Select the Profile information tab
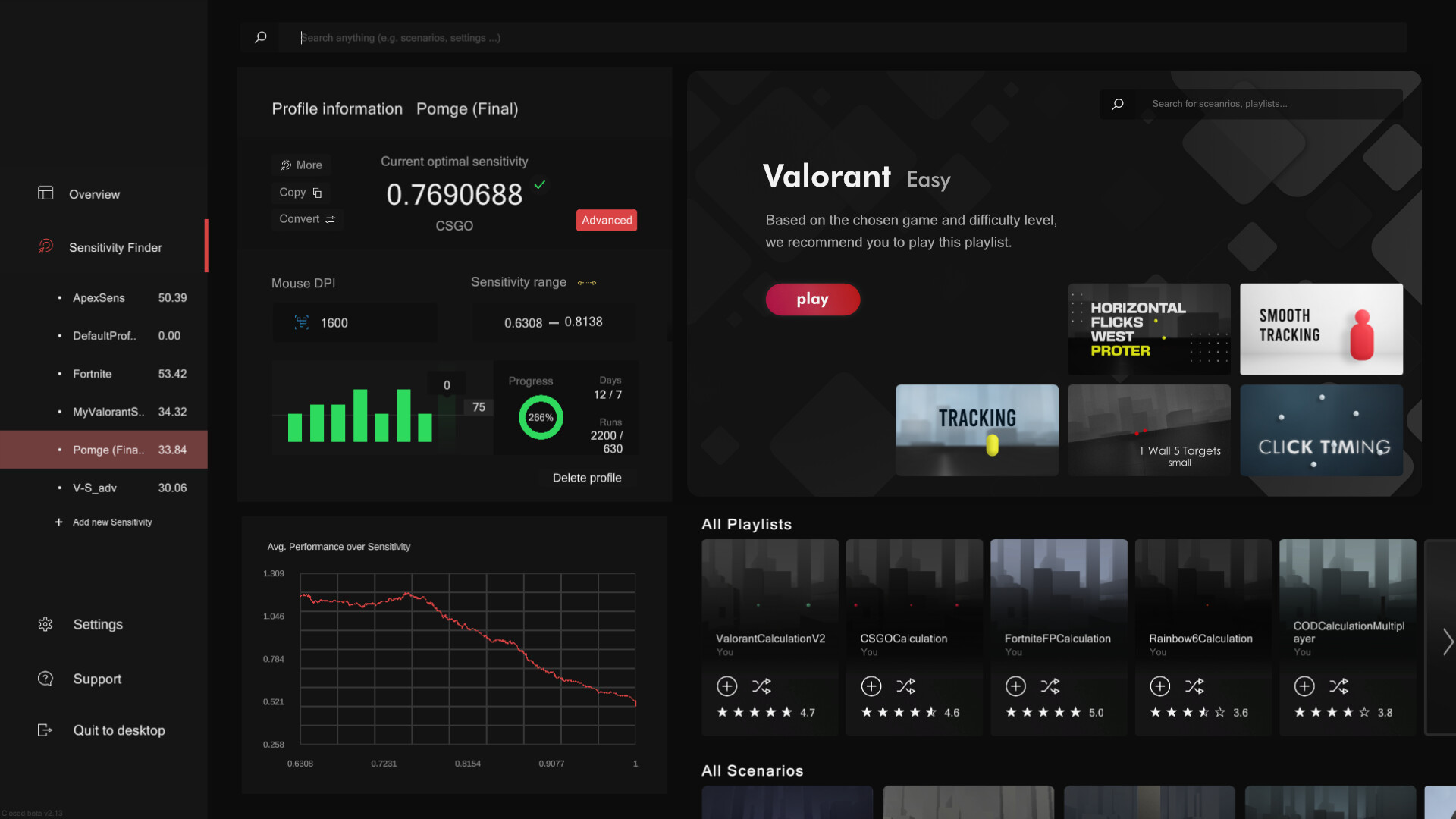Screen dimensions: 1456x819 337,108
